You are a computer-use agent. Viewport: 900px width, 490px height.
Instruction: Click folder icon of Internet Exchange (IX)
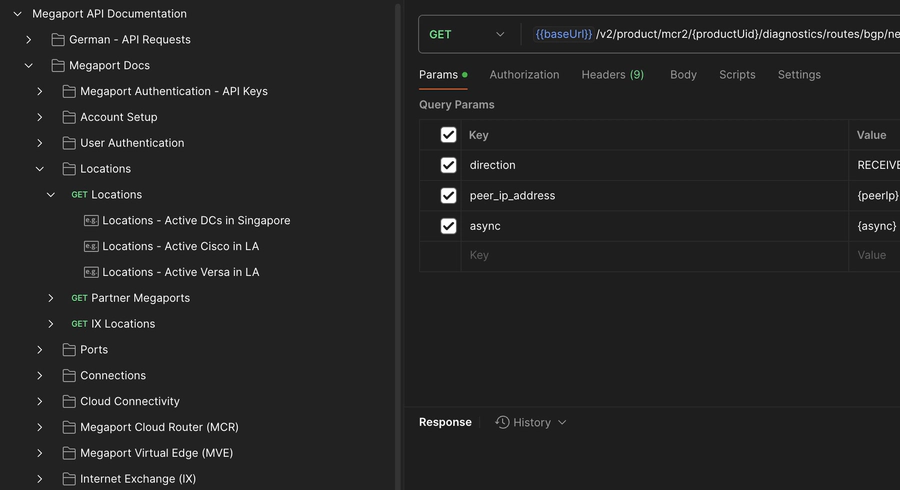69,479
